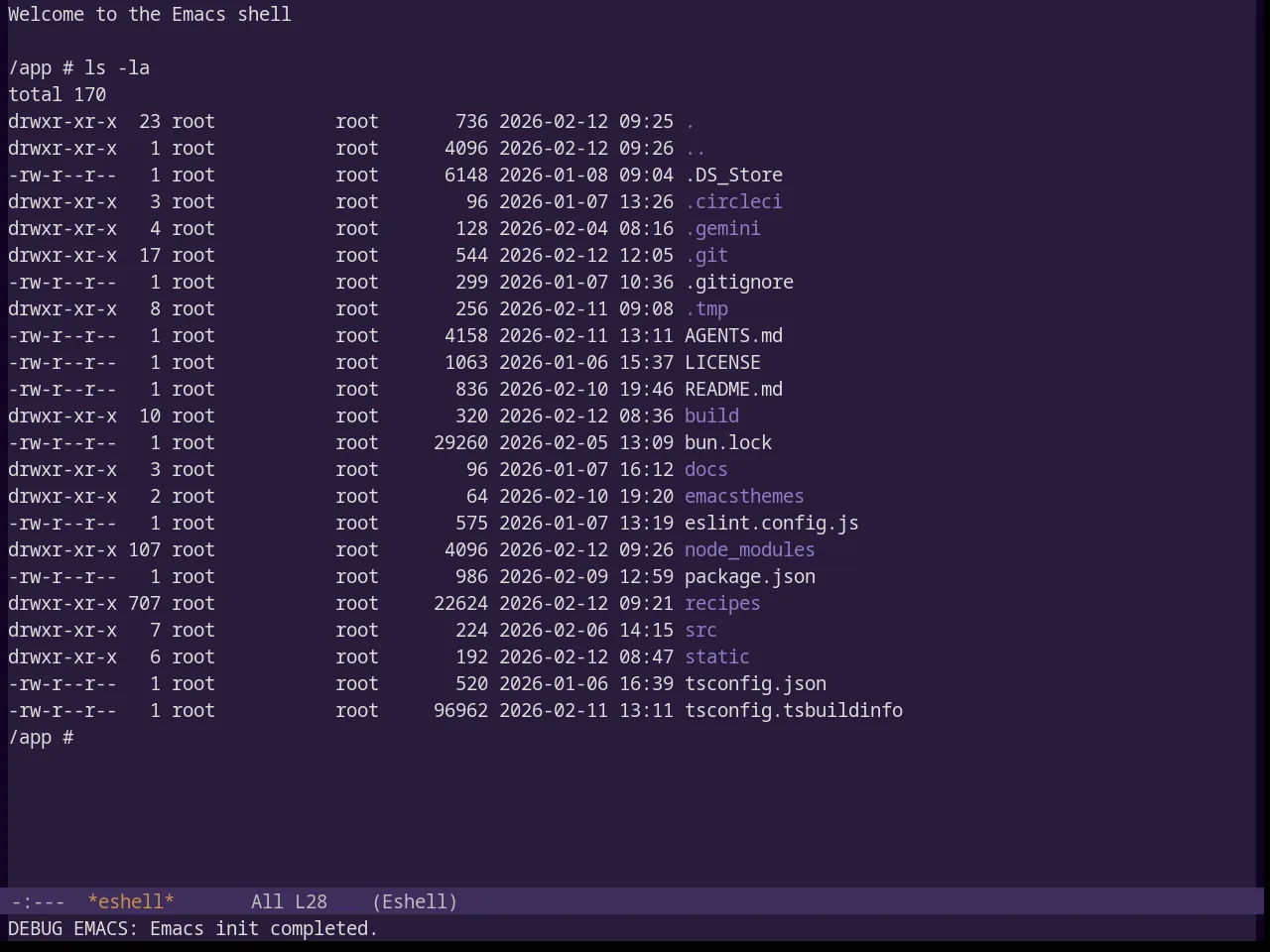
Task: Click the eslint.config.js file name
Action: [772, 523]
